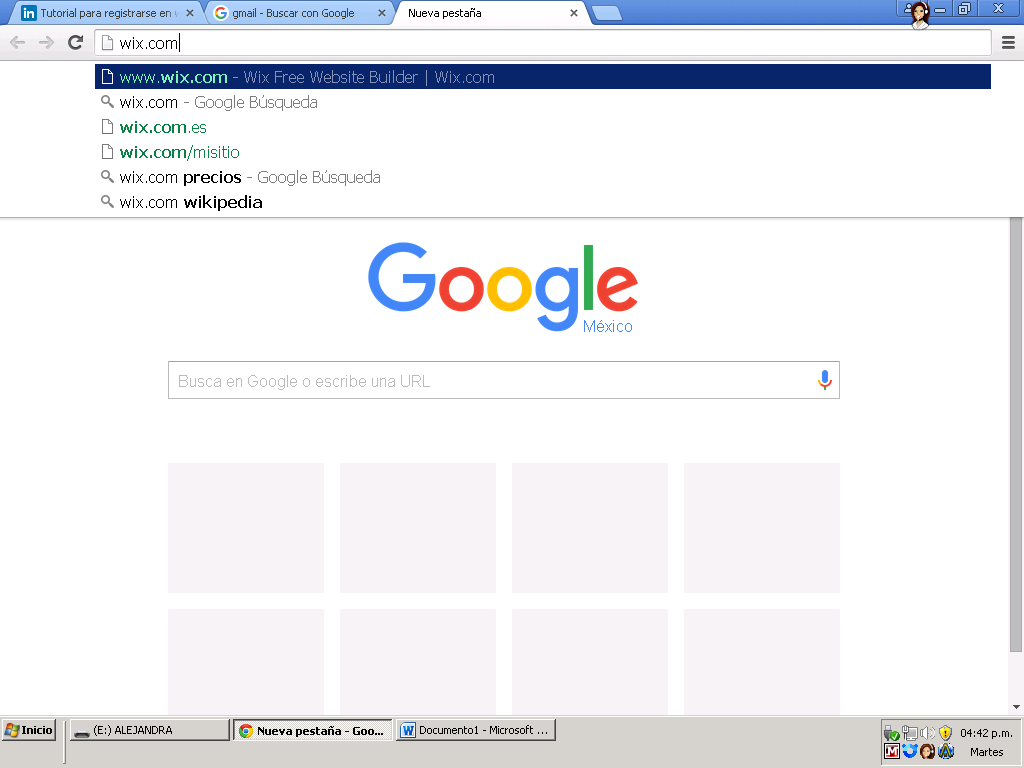Open the McAfee icon in the system tray

click(x=891, y=750)
